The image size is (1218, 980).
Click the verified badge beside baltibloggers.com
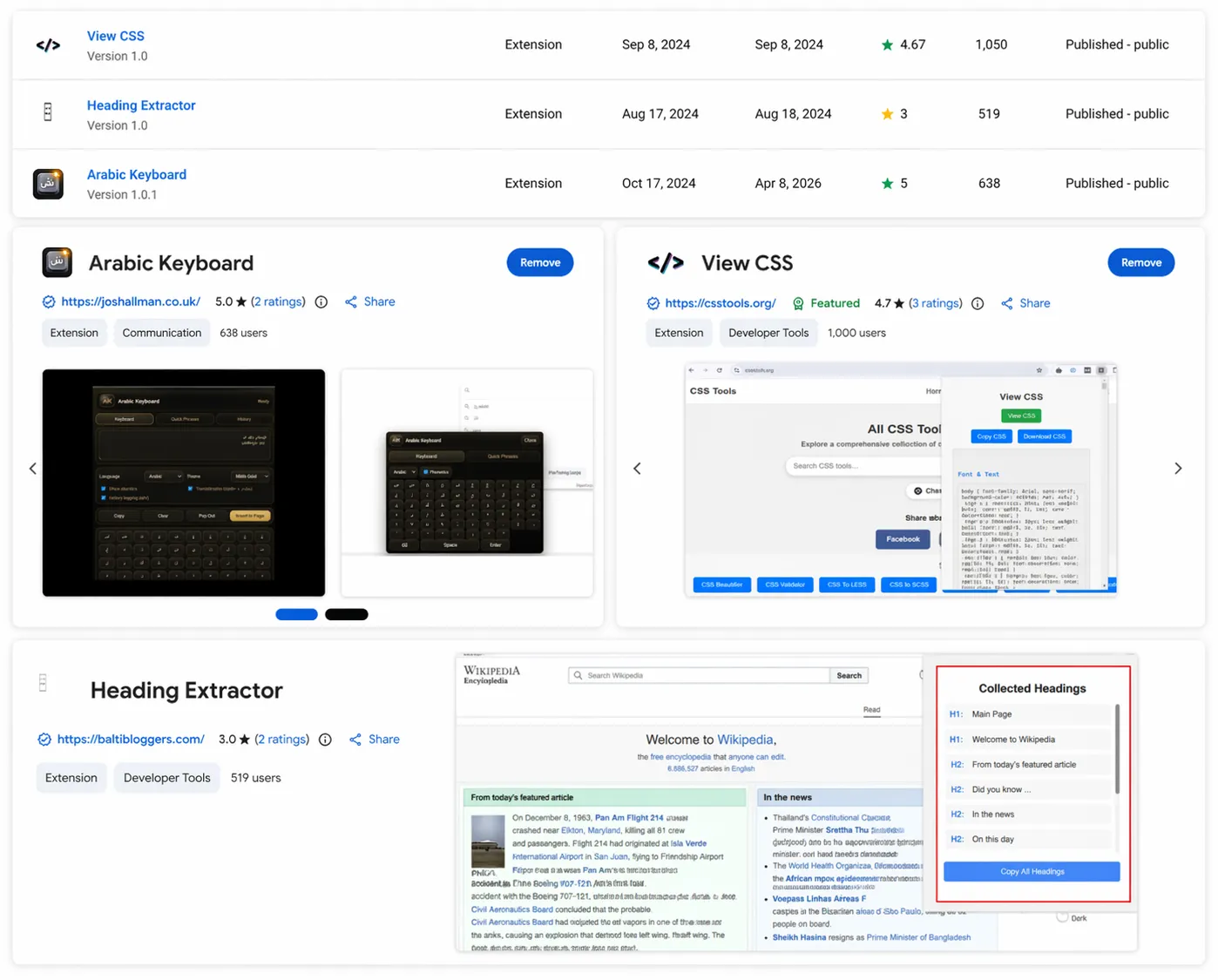point(44,740)
